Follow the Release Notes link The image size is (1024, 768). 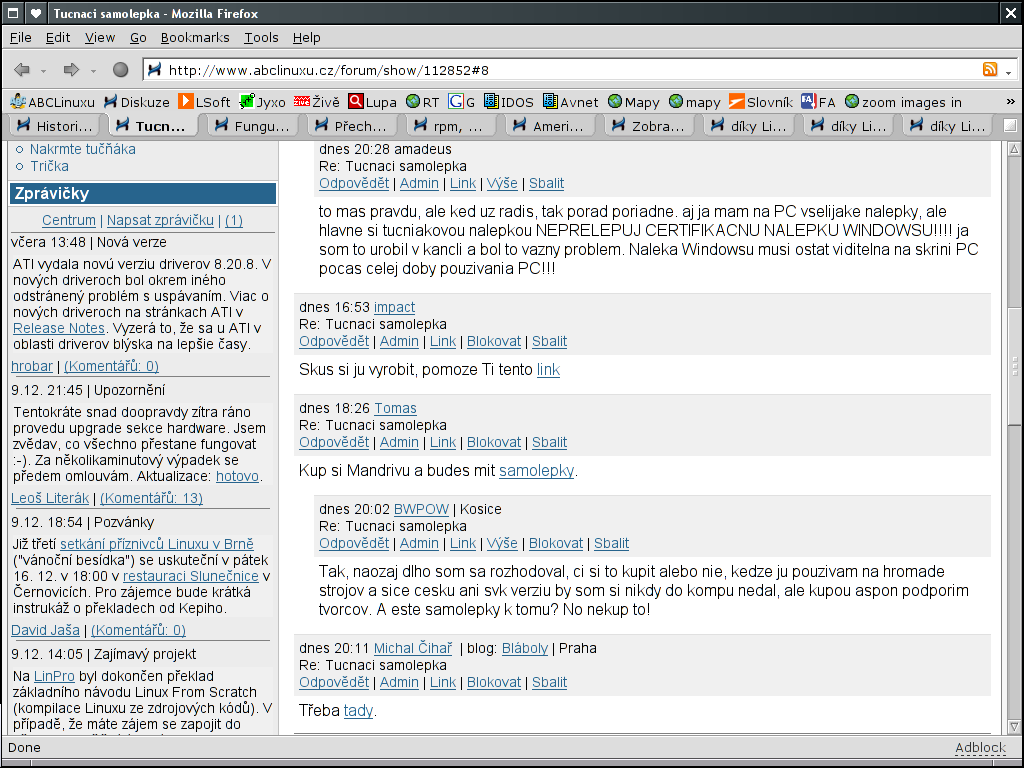[59, 328]
